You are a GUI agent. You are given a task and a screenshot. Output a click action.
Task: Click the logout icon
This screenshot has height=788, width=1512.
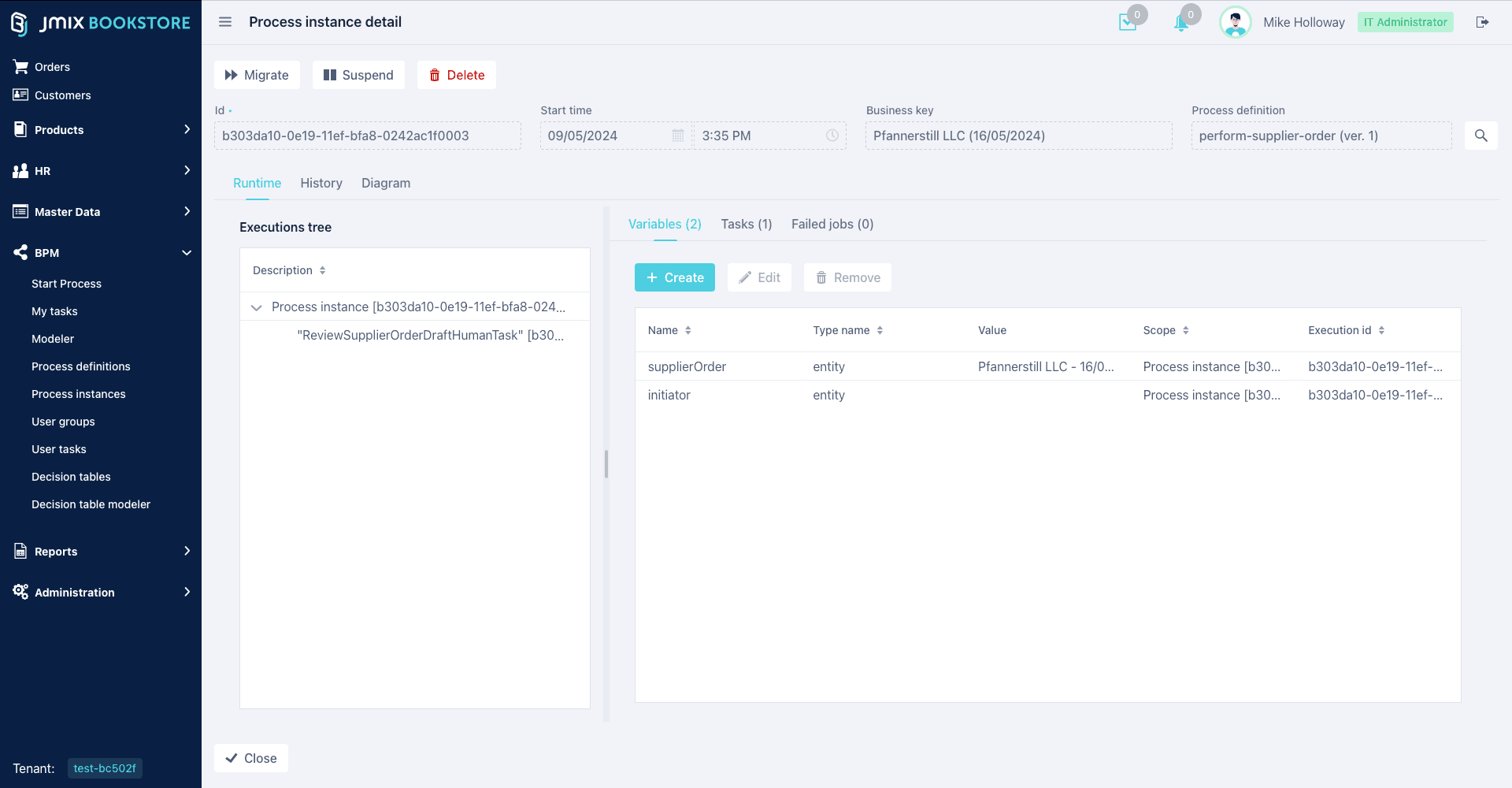[1482, 22]
